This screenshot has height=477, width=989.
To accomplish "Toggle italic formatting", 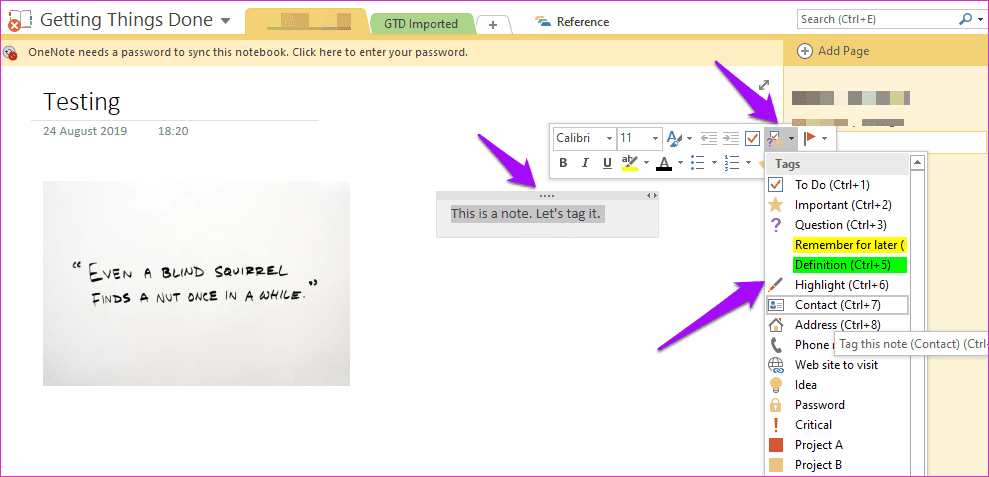I will pyautogui.click(x=585, y=163).
